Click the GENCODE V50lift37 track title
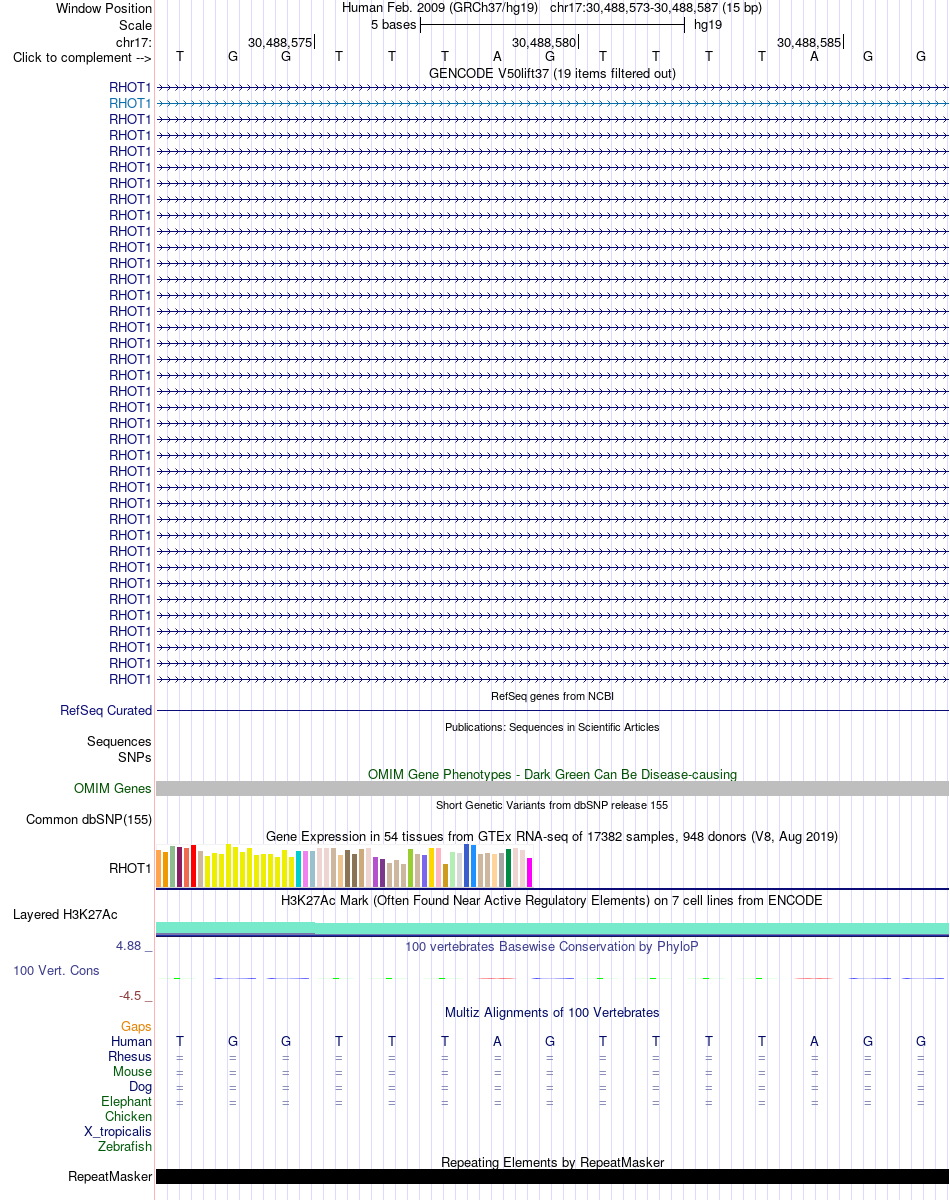The width and height of the screenshot is (950, 1200). point(552,73)
